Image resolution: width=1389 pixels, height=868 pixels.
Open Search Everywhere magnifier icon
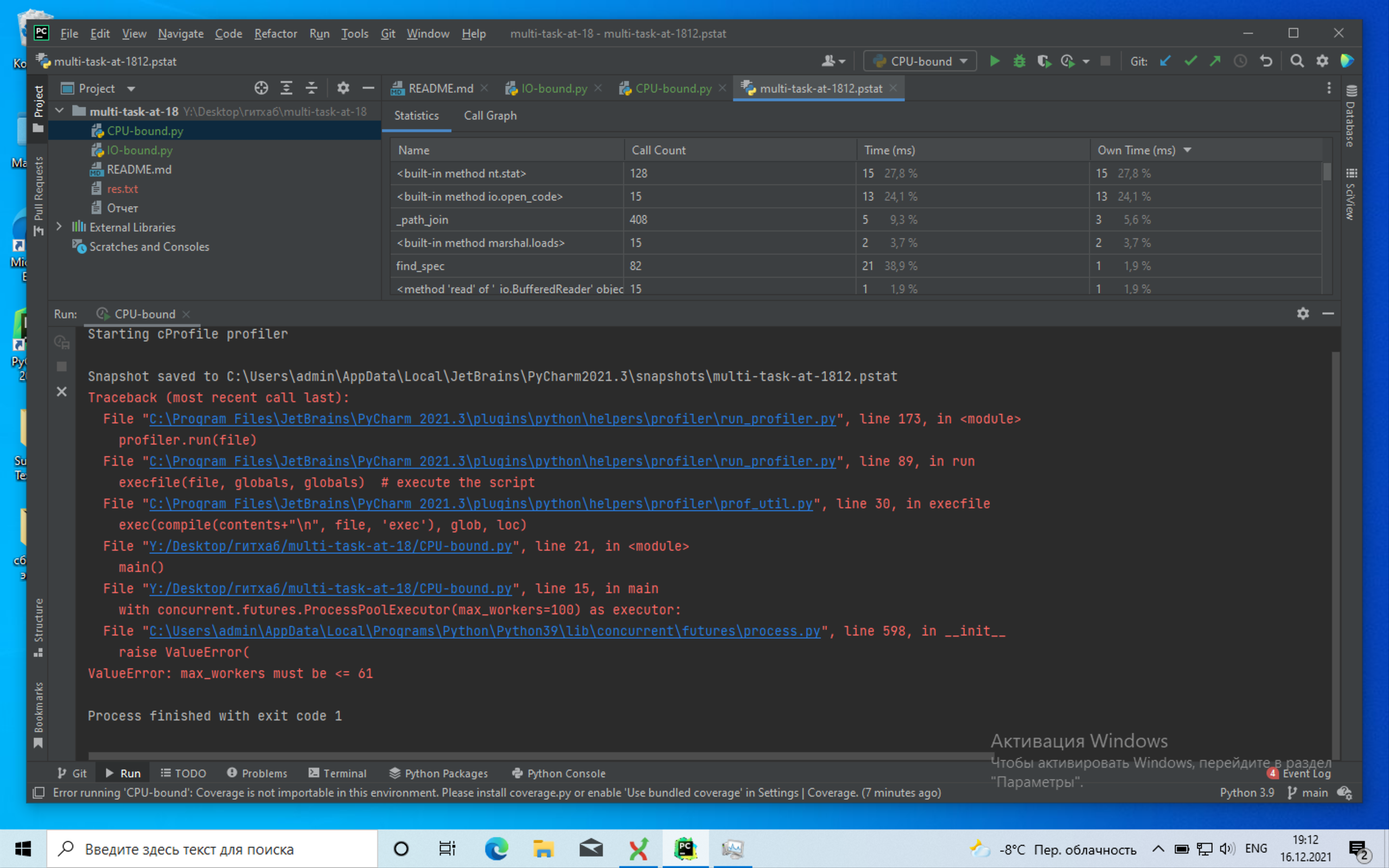[x=1297, y=61]
